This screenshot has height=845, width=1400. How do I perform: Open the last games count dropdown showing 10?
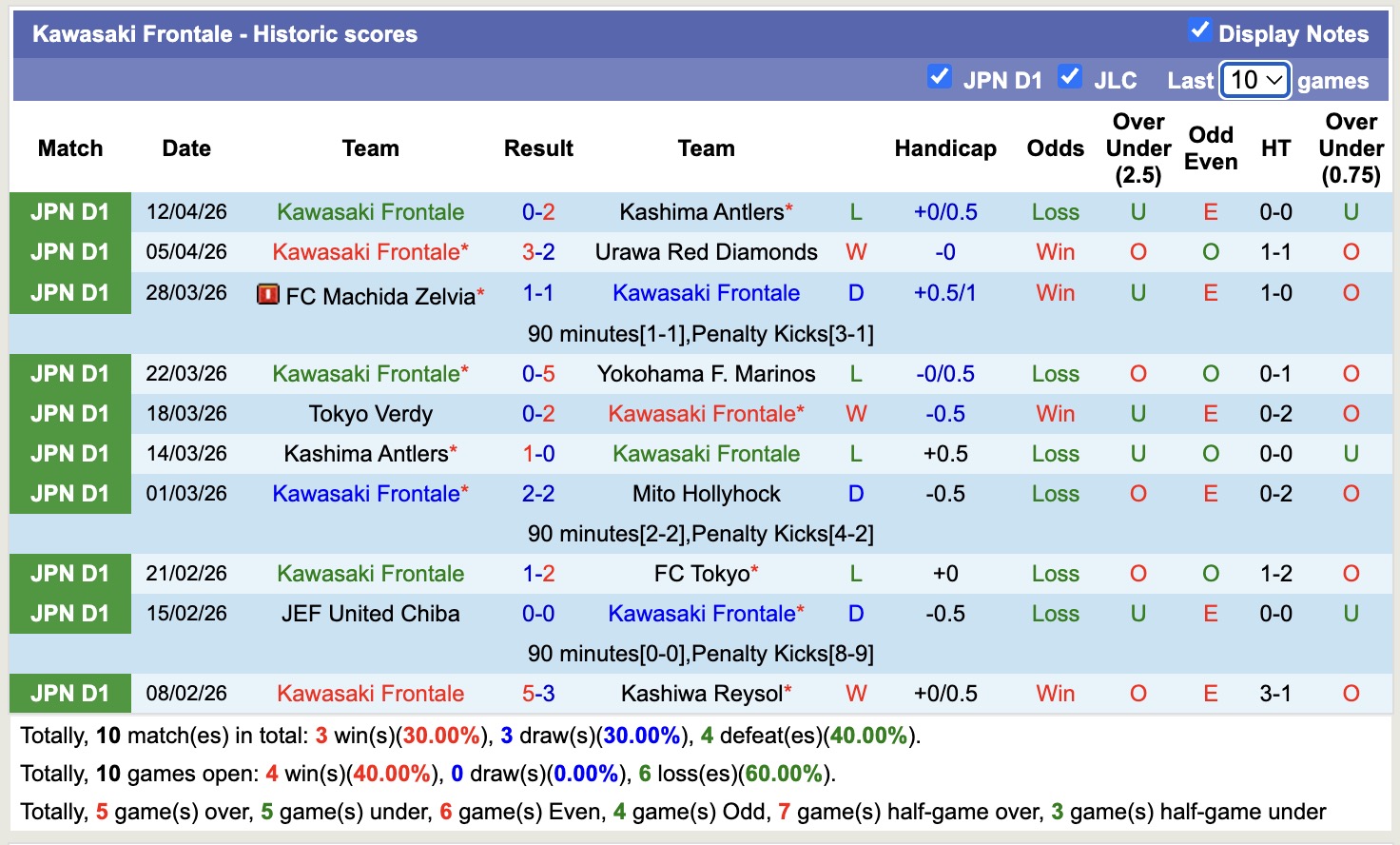(1254, 80)
